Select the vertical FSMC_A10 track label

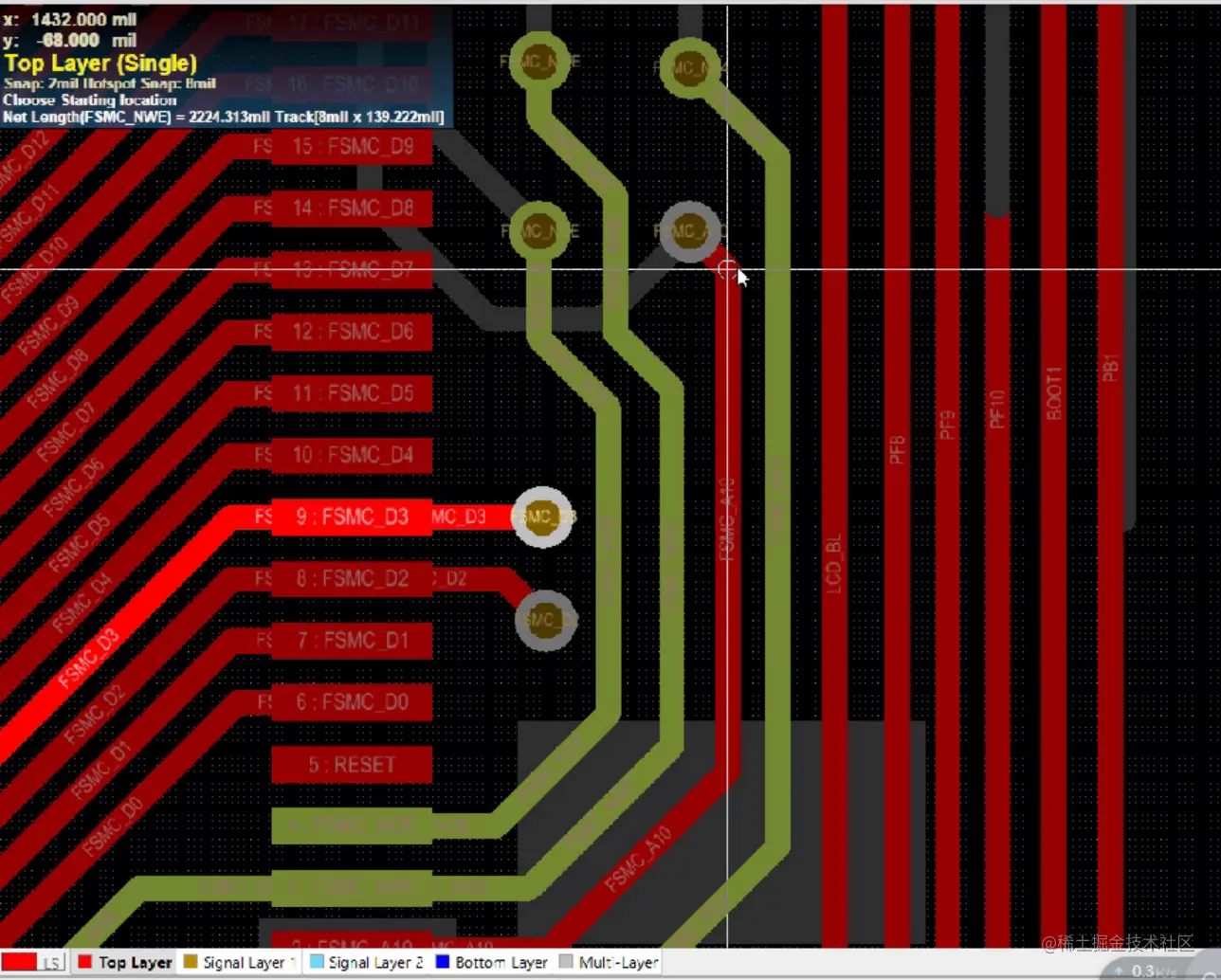(728, 519)
